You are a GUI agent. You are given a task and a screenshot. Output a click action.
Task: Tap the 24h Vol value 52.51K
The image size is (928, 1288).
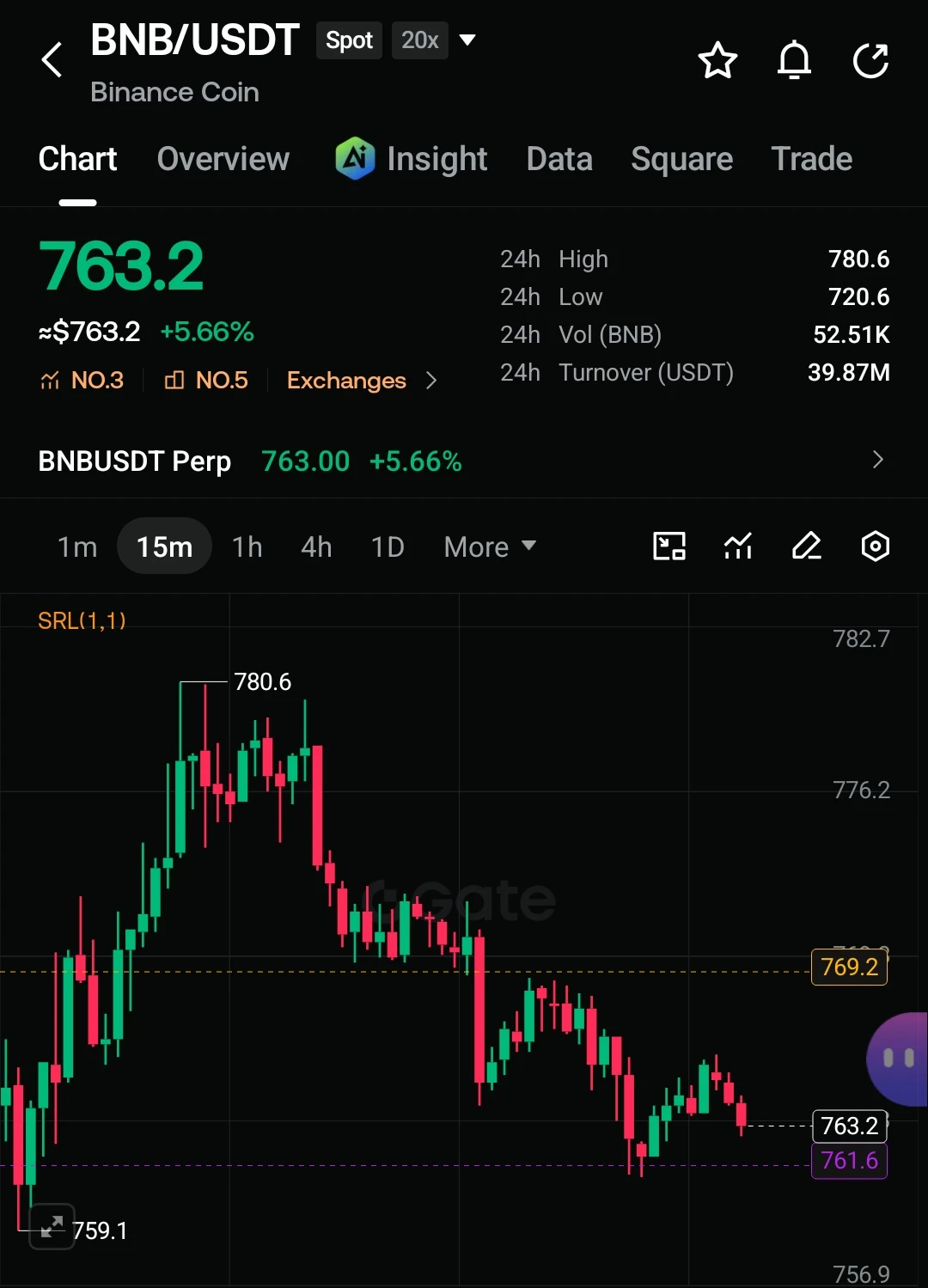[852, 334]
